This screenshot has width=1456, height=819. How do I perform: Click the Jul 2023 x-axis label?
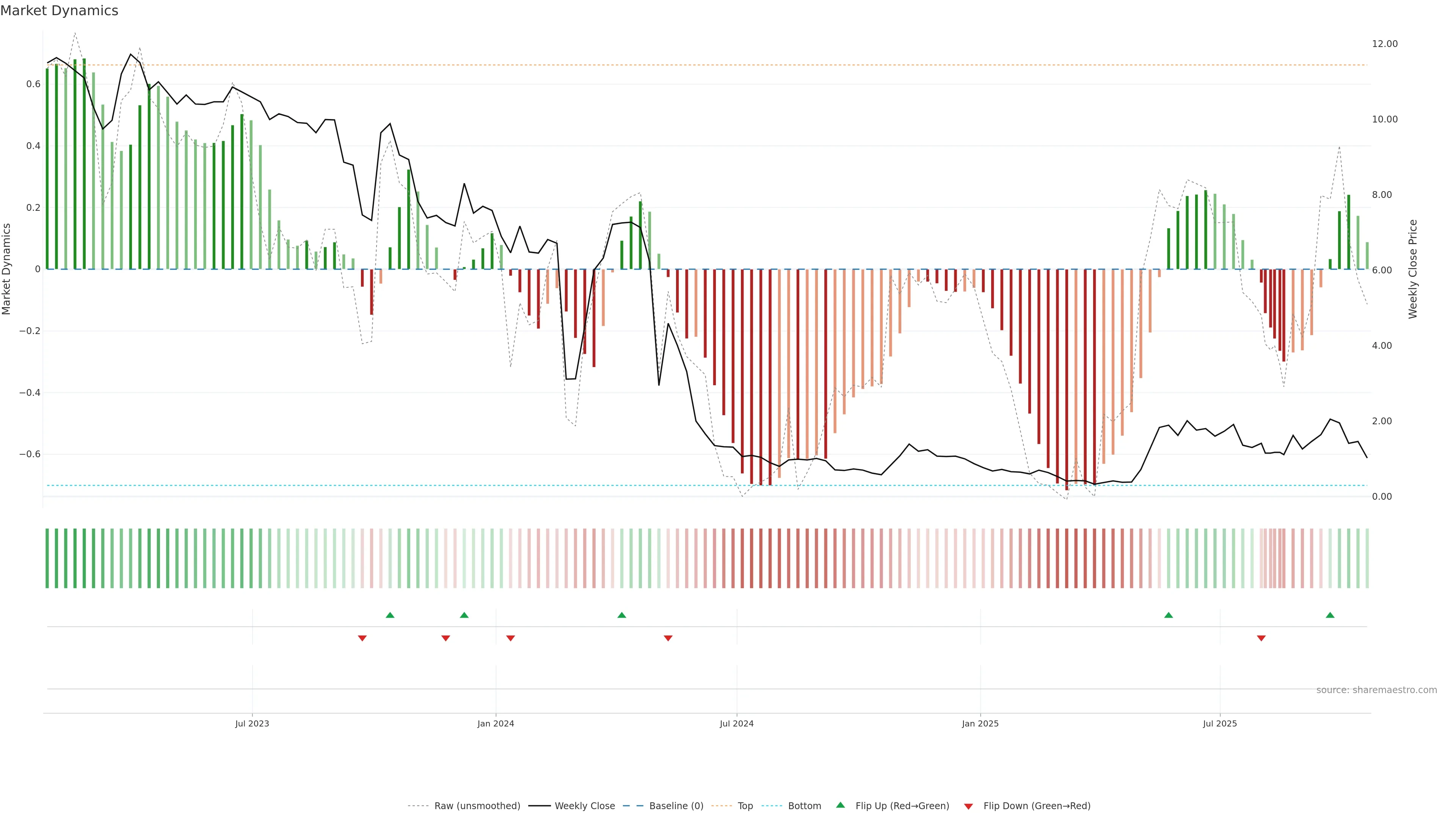pos(252,723)
